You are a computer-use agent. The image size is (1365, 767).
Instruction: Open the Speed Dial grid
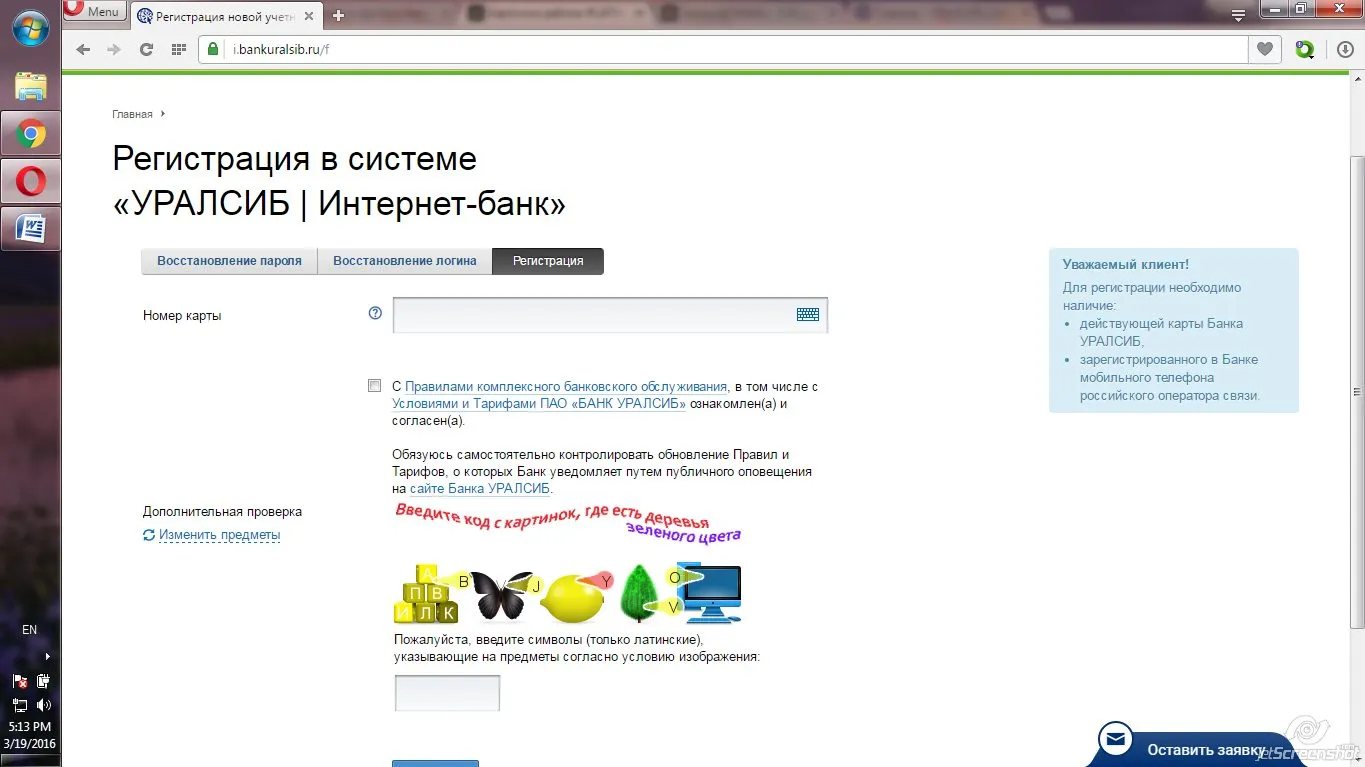click(x=179, y=49)
